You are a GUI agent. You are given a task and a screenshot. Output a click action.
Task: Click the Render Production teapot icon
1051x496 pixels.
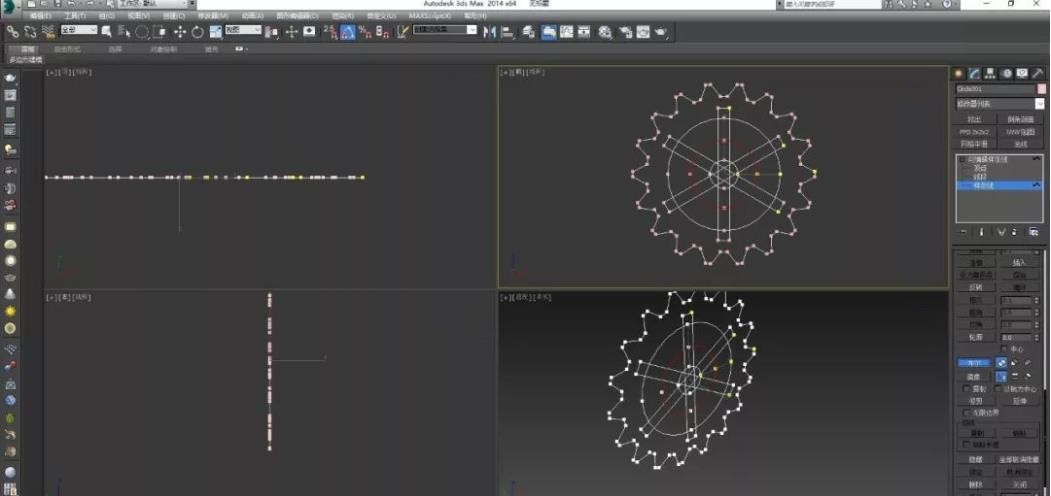(x=661, y=32)
